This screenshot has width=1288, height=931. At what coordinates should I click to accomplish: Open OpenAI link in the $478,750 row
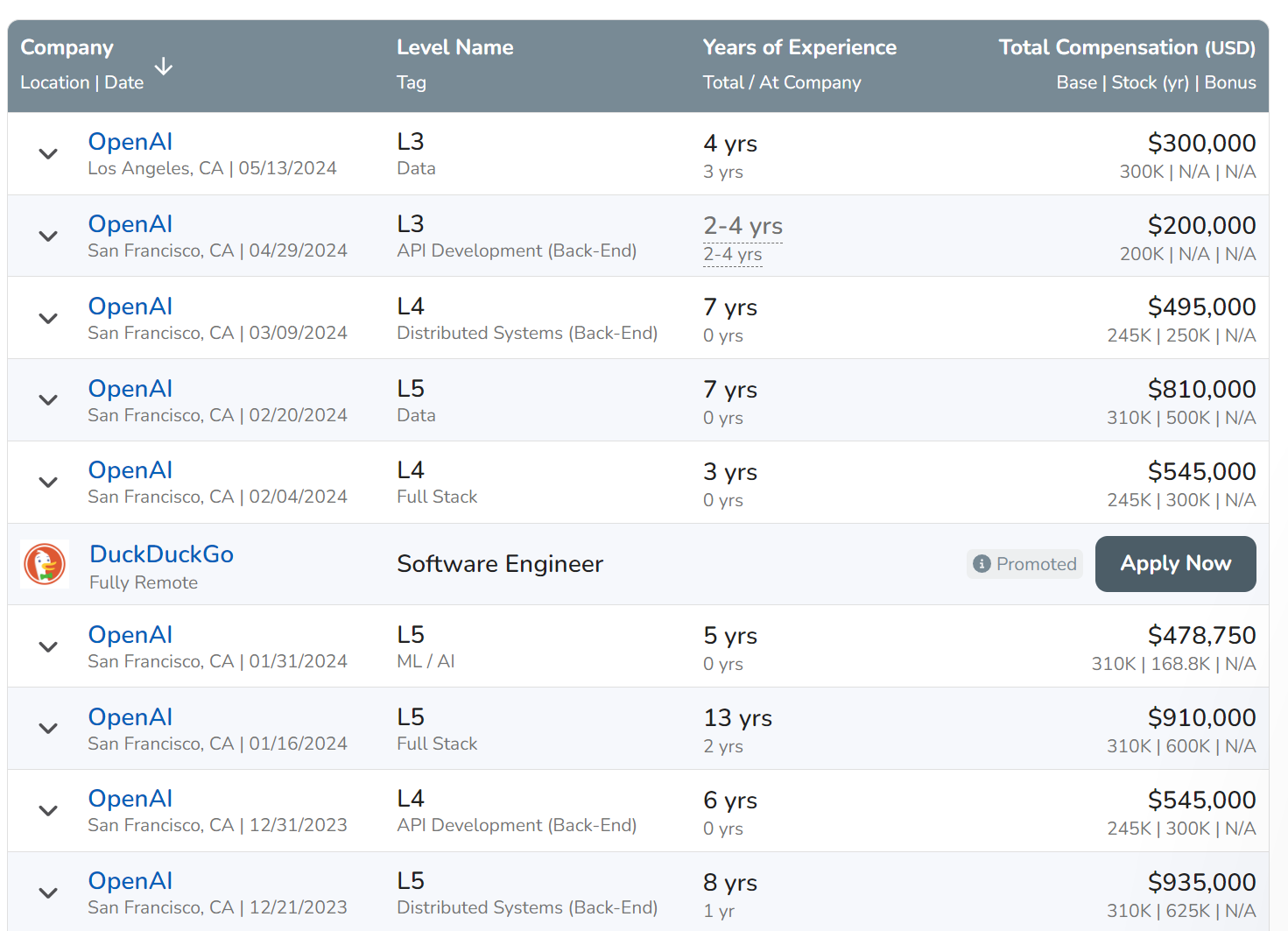tap(130, 635)
